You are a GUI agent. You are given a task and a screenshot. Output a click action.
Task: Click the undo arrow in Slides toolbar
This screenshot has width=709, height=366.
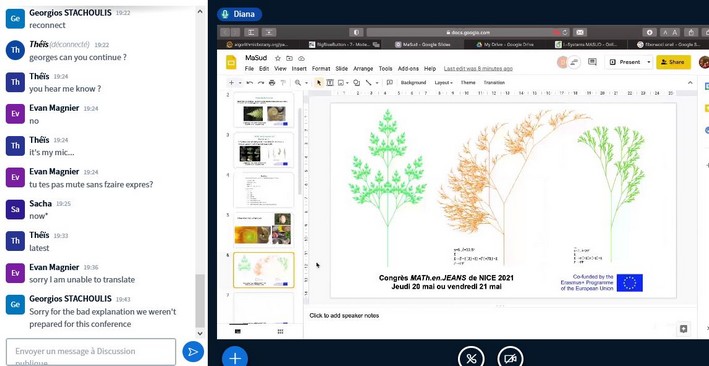coord(250,83)
